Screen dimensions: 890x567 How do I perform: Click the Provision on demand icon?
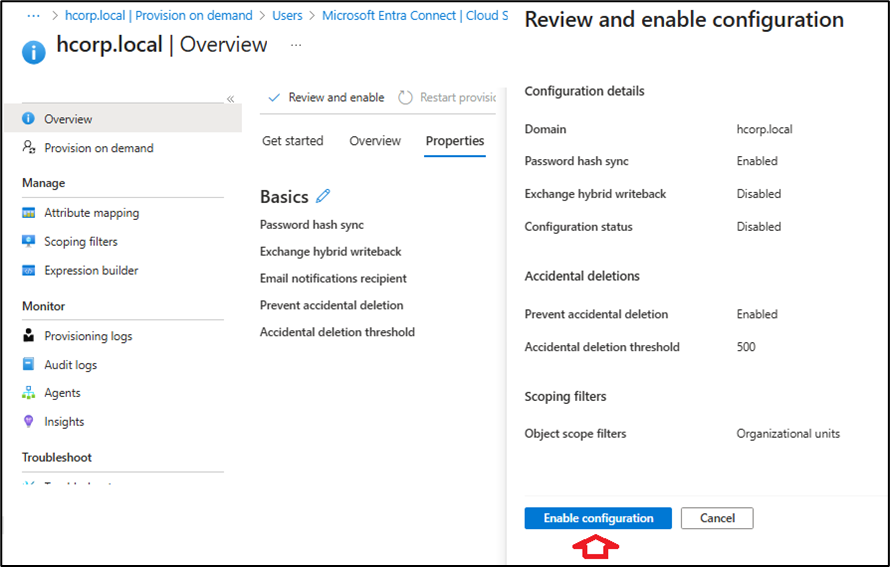(28, 148)
